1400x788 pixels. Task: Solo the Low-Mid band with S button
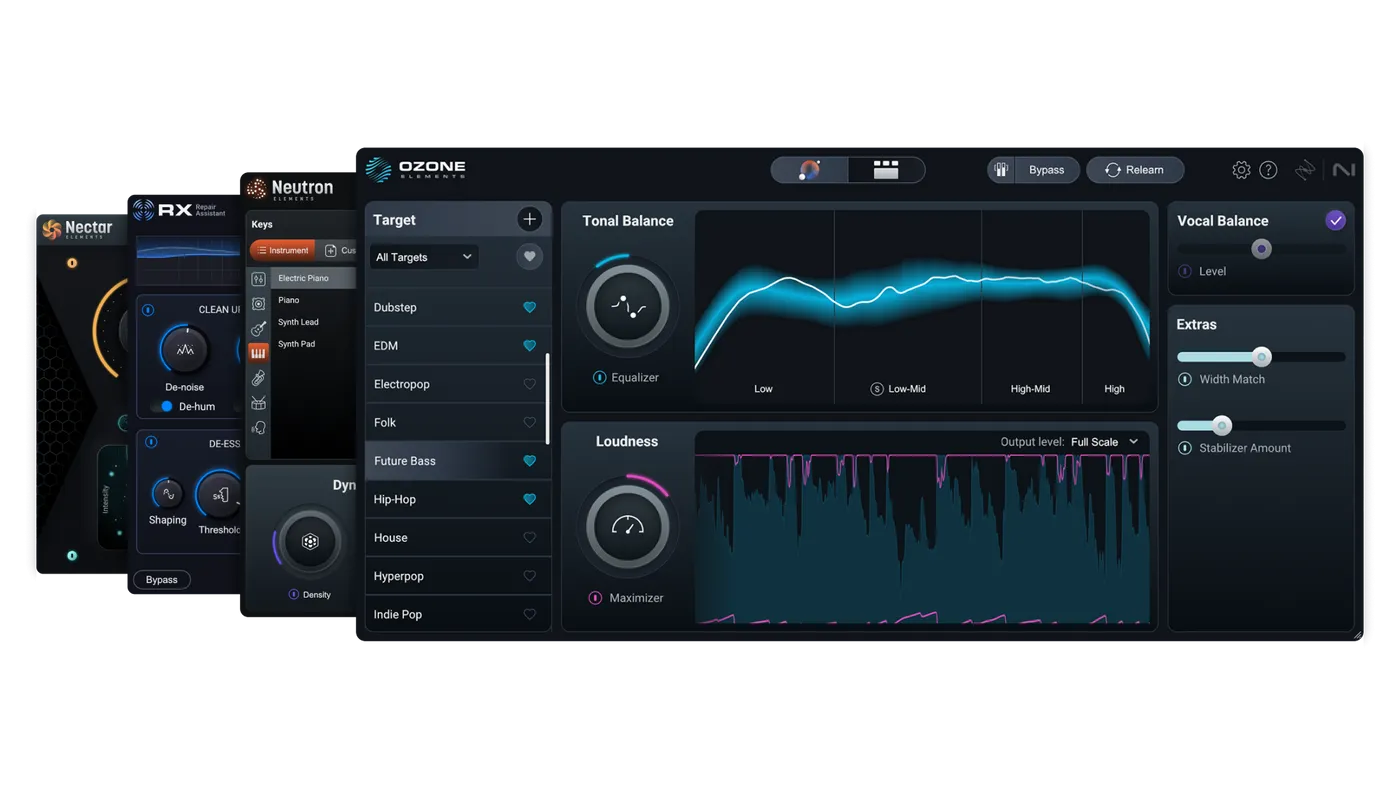tap(877, 389)
